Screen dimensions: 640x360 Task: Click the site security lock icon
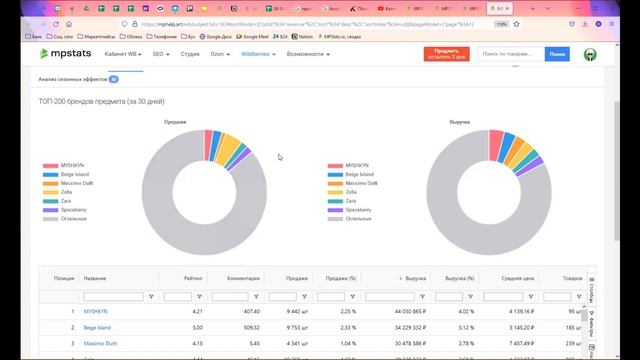135,24
